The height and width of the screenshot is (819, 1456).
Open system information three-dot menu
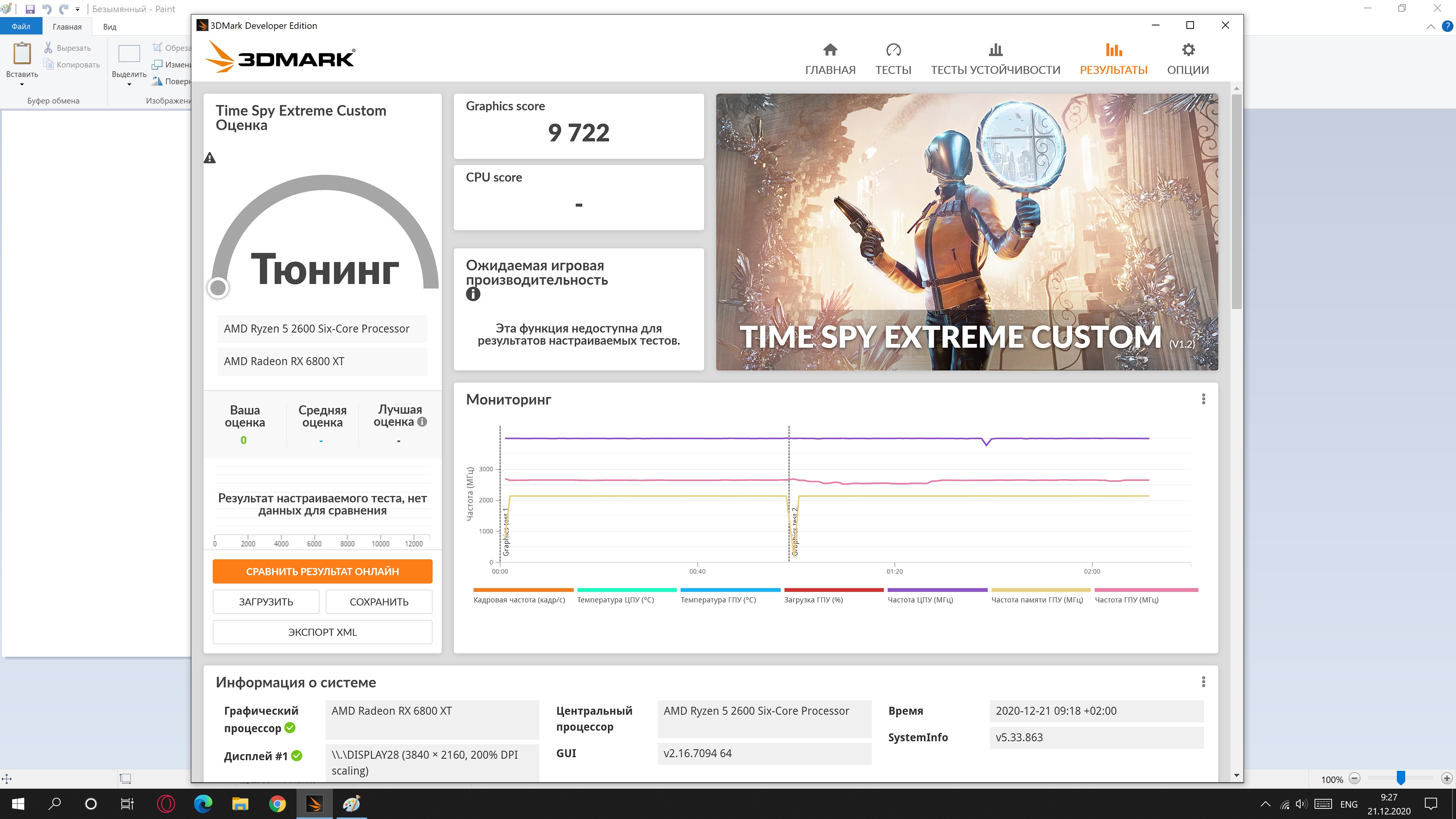tap(1203, 682)
